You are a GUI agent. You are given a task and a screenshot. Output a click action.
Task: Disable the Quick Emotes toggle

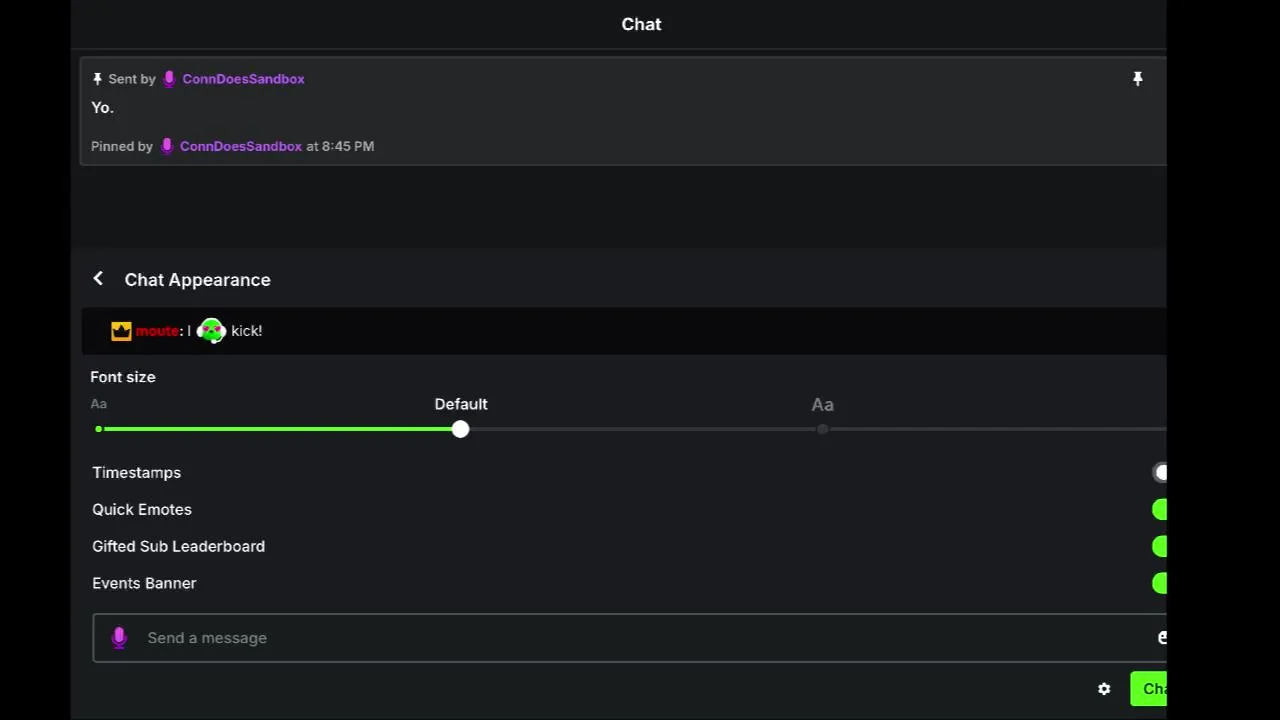click(1160, 510)
